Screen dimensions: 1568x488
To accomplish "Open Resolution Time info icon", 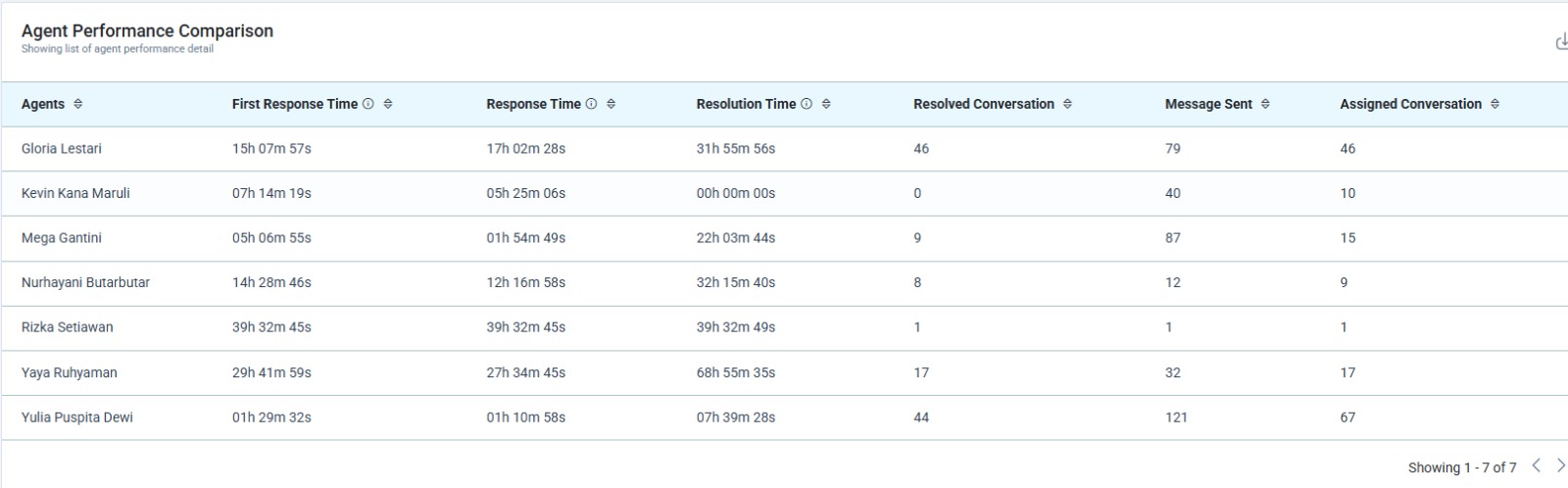I will [807, 104].
